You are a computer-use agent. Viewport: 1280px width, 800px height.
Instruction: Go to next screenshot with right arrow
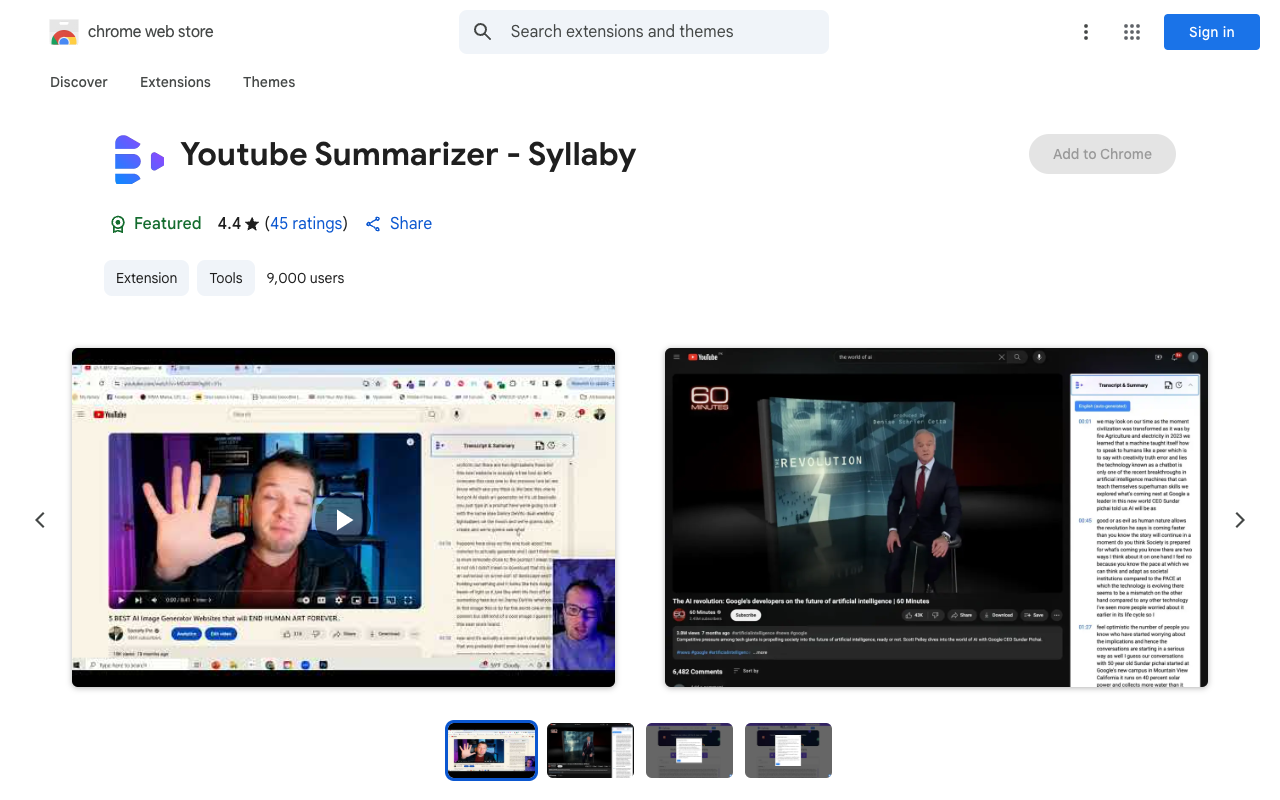click(x=1240, y=520)
